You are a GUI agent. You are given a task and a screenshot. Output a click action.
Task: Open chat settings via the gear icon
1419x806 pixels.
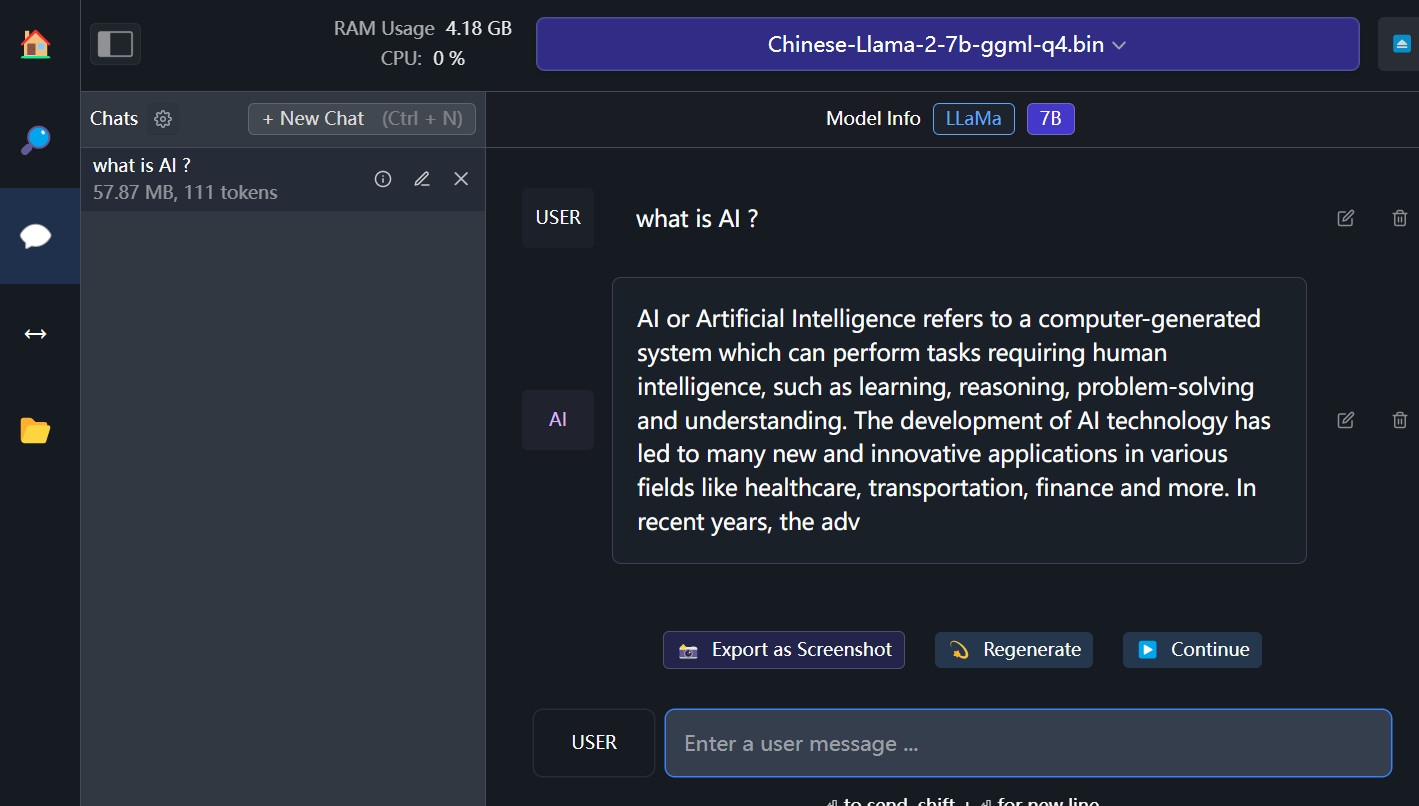coord(163,118)
